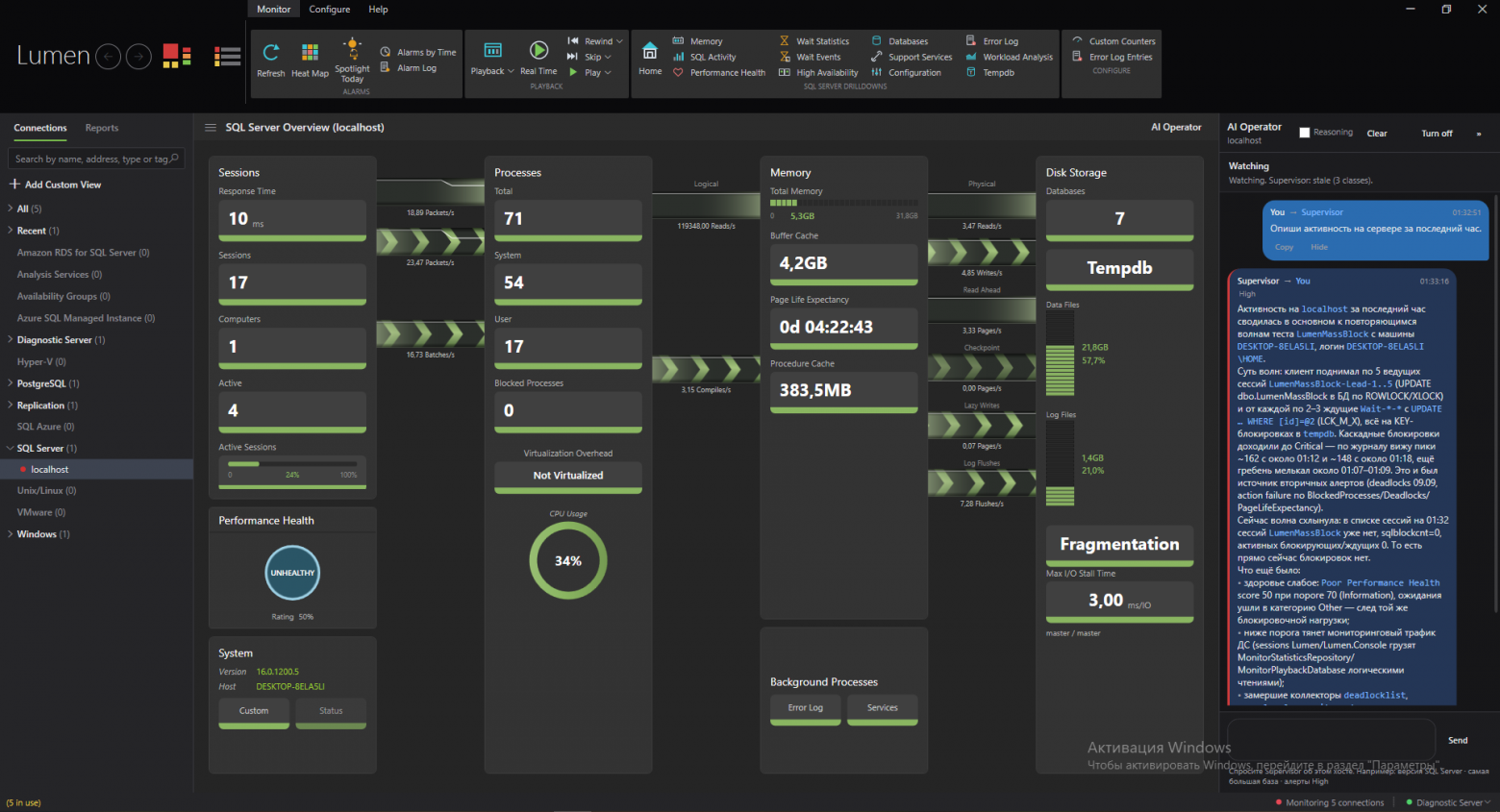
Task: Open the Memory drilldown
Action: pos(698,41)
